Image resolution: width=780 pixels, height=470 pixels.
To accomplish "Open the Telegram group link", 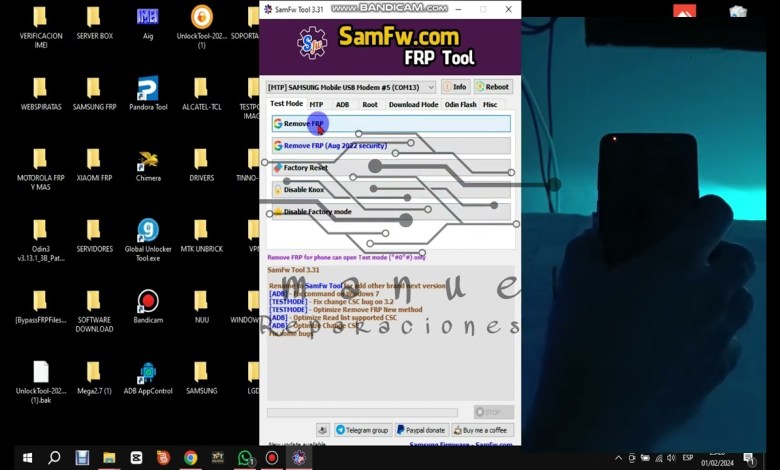I will tap(362, 430).
